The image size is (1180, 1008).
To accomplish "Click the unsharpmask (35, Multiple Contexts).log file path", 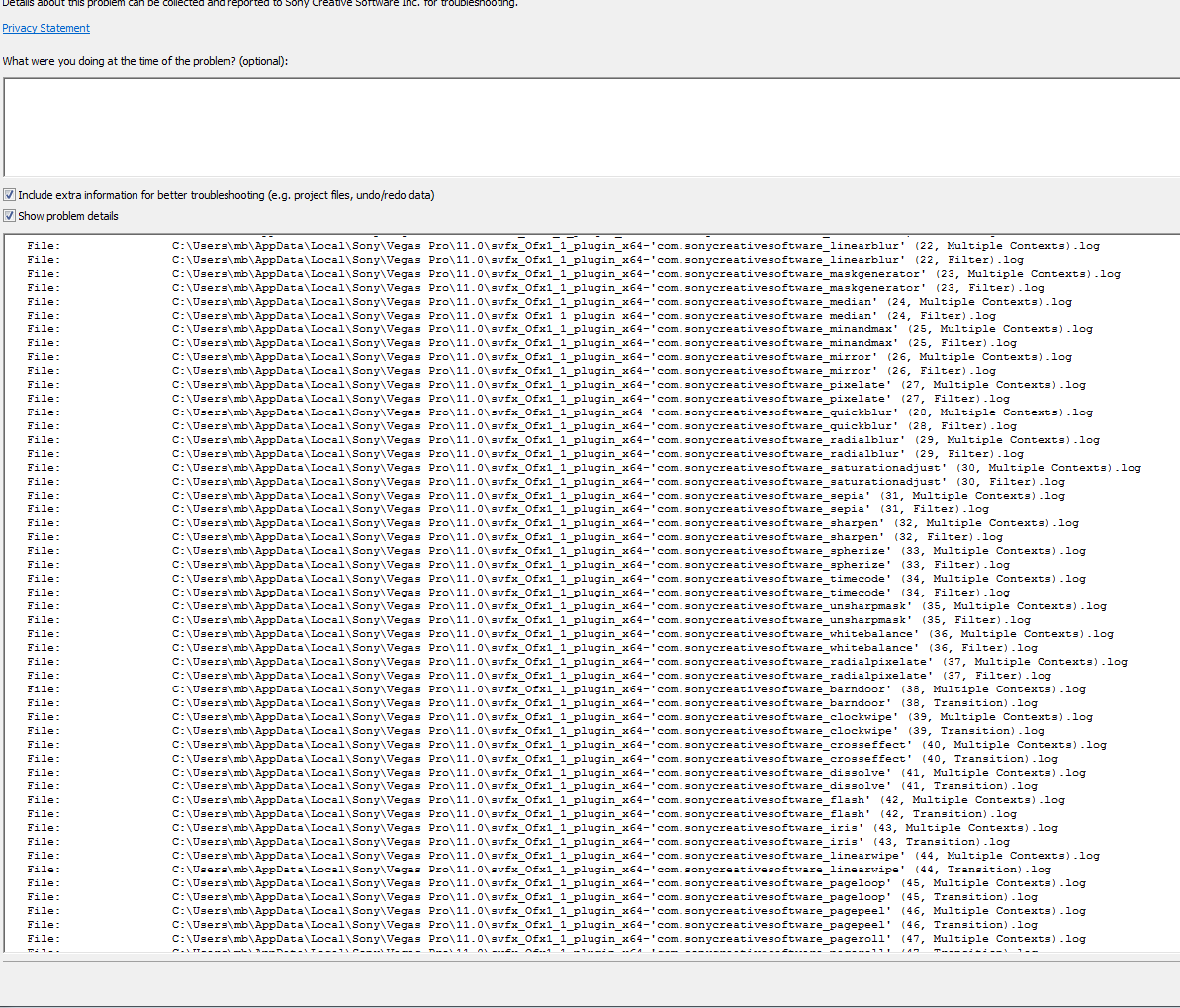I will [567, 606].
